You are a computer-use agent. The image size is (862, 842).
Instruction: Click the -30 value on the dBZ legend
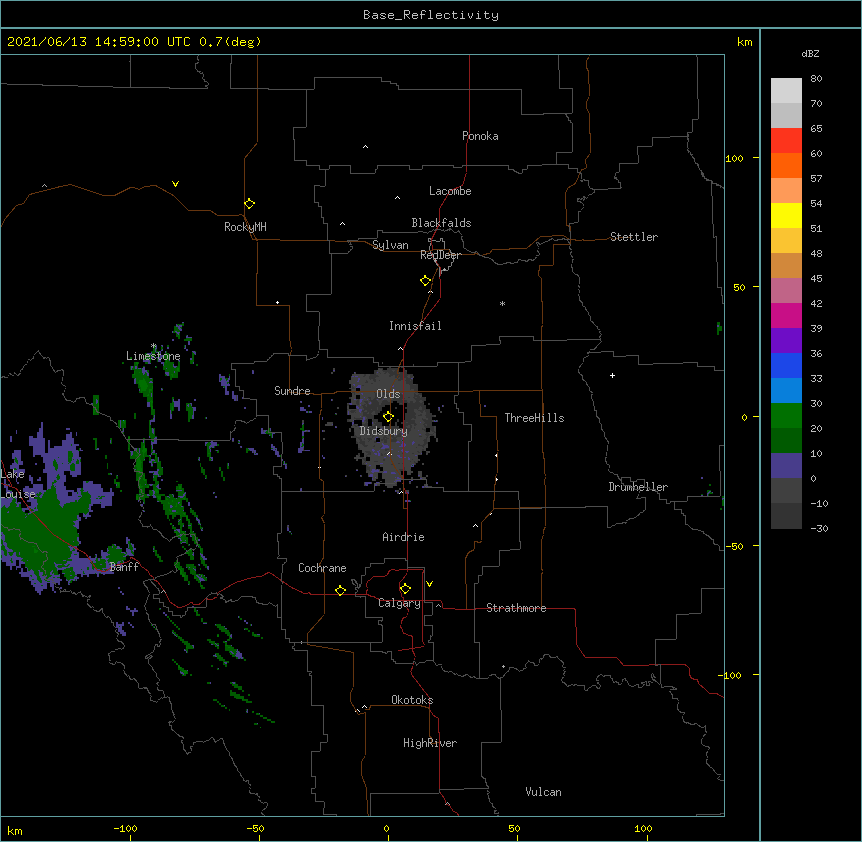(819, 528)
